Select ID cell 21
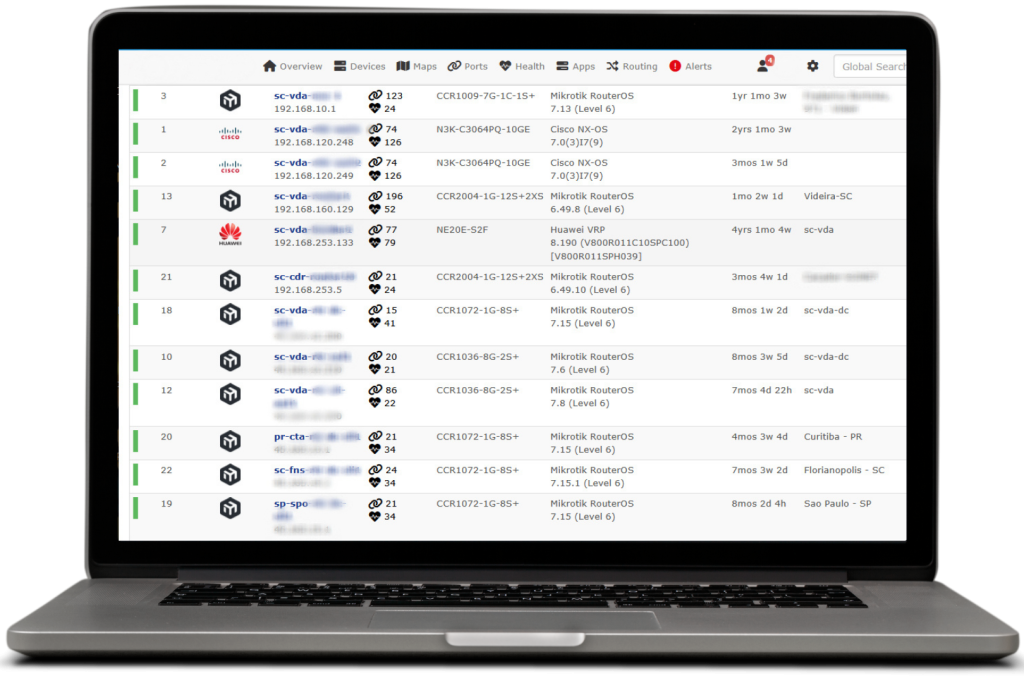 166,277
